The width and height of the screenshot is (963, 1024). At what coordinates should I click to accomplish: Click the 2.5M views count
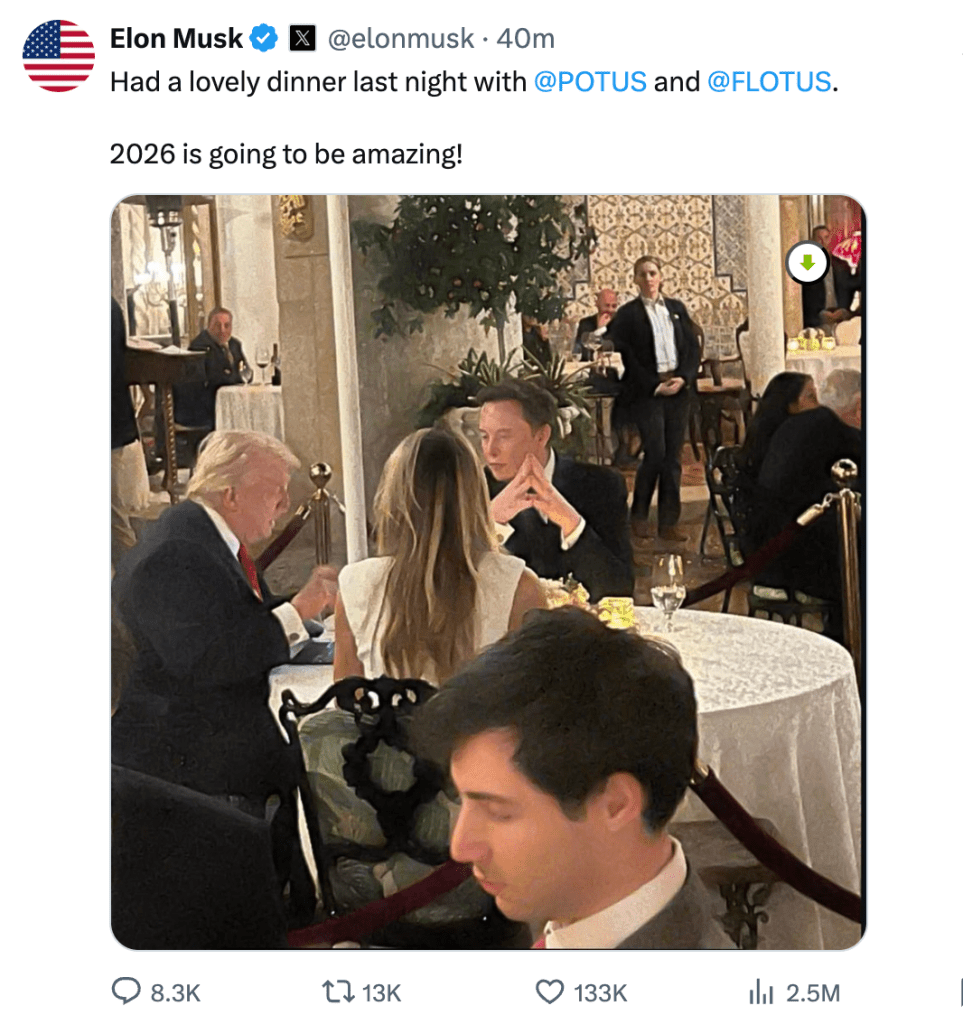[x=812, y=993]
